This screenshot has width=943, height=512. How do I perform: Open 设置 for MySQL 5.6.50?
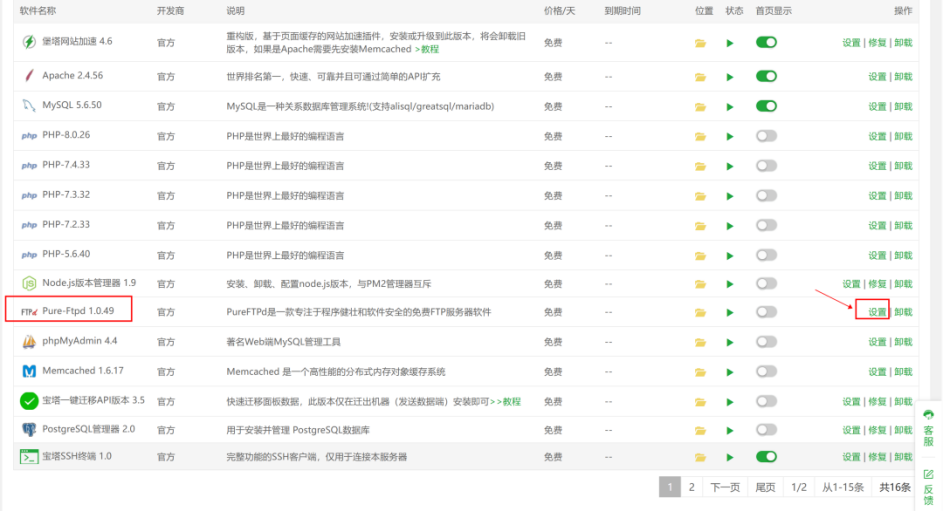(x=877, y=107)
